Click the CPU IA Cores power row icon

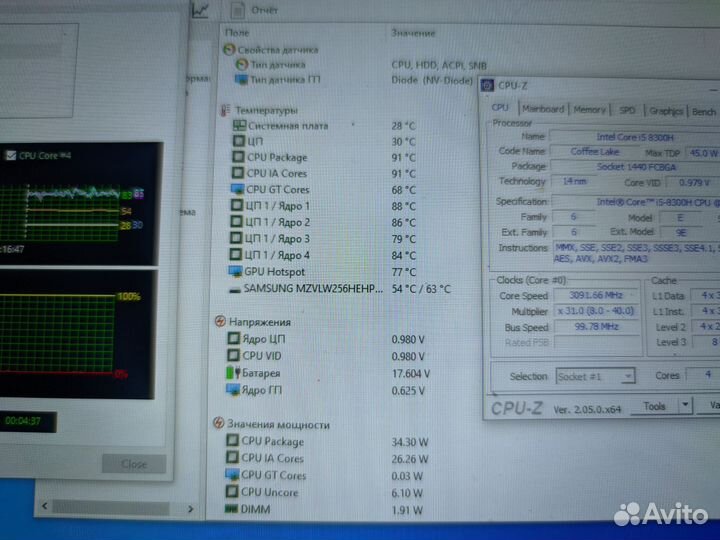point(232,458)
